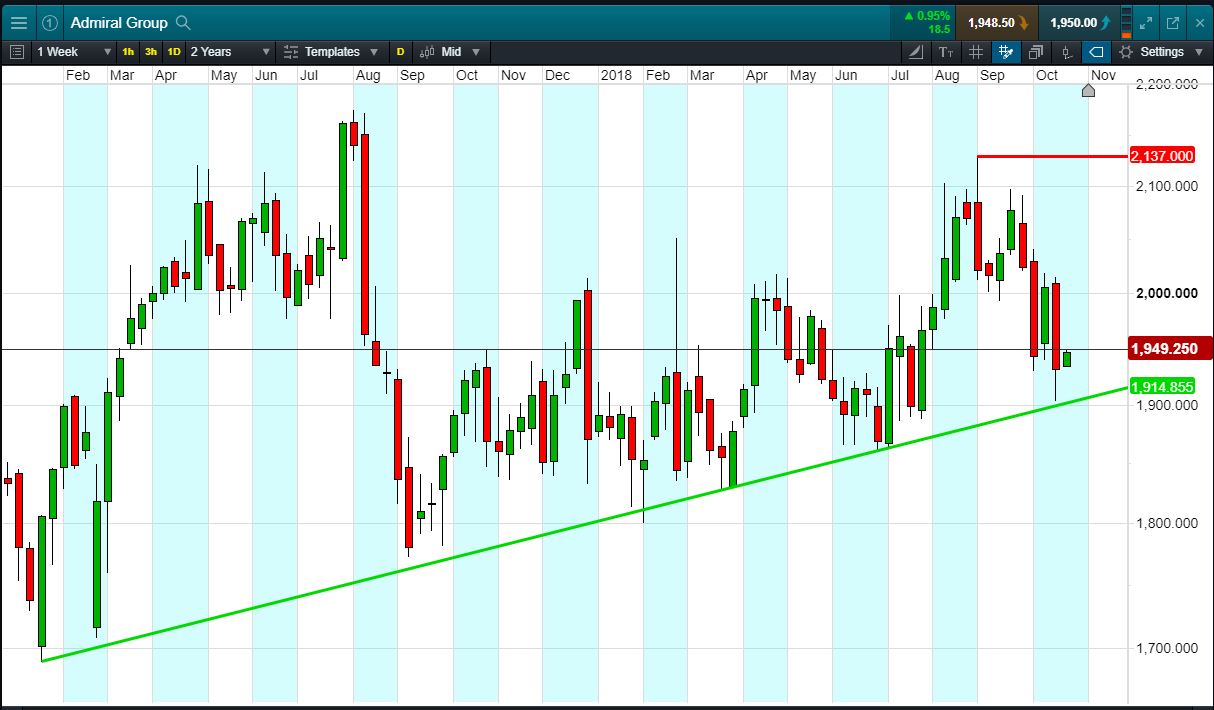This screenshot has height=710, width=1214.
Task: Select the green ascending trendline
Action: 584,523
